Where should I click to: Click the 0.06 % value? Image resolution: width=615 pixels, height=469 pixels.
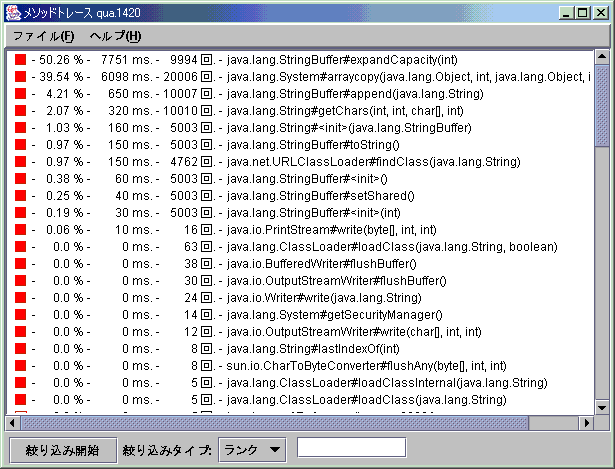click(65, 229)
